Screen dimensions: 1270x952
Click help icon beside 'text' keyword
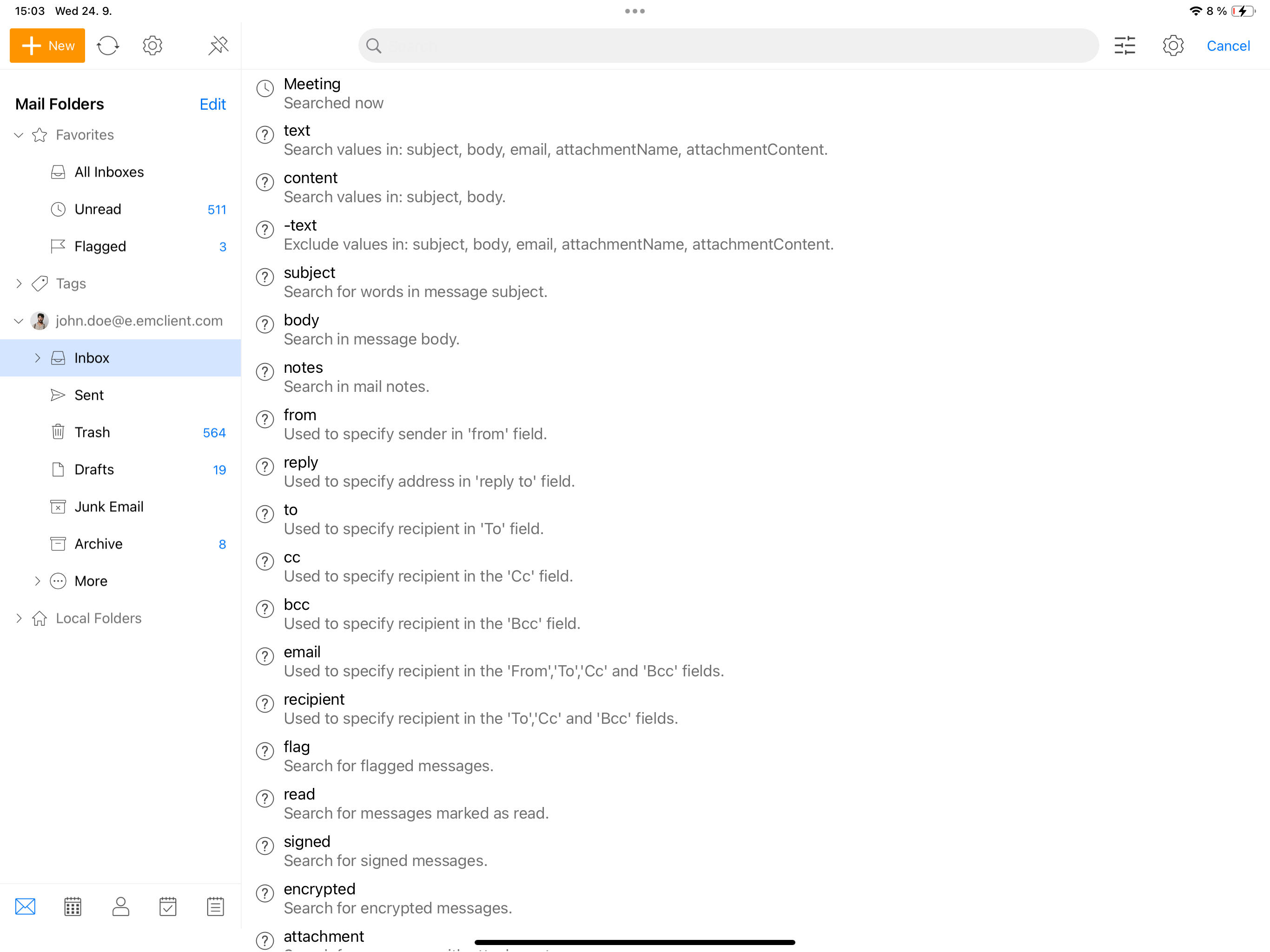265,135
